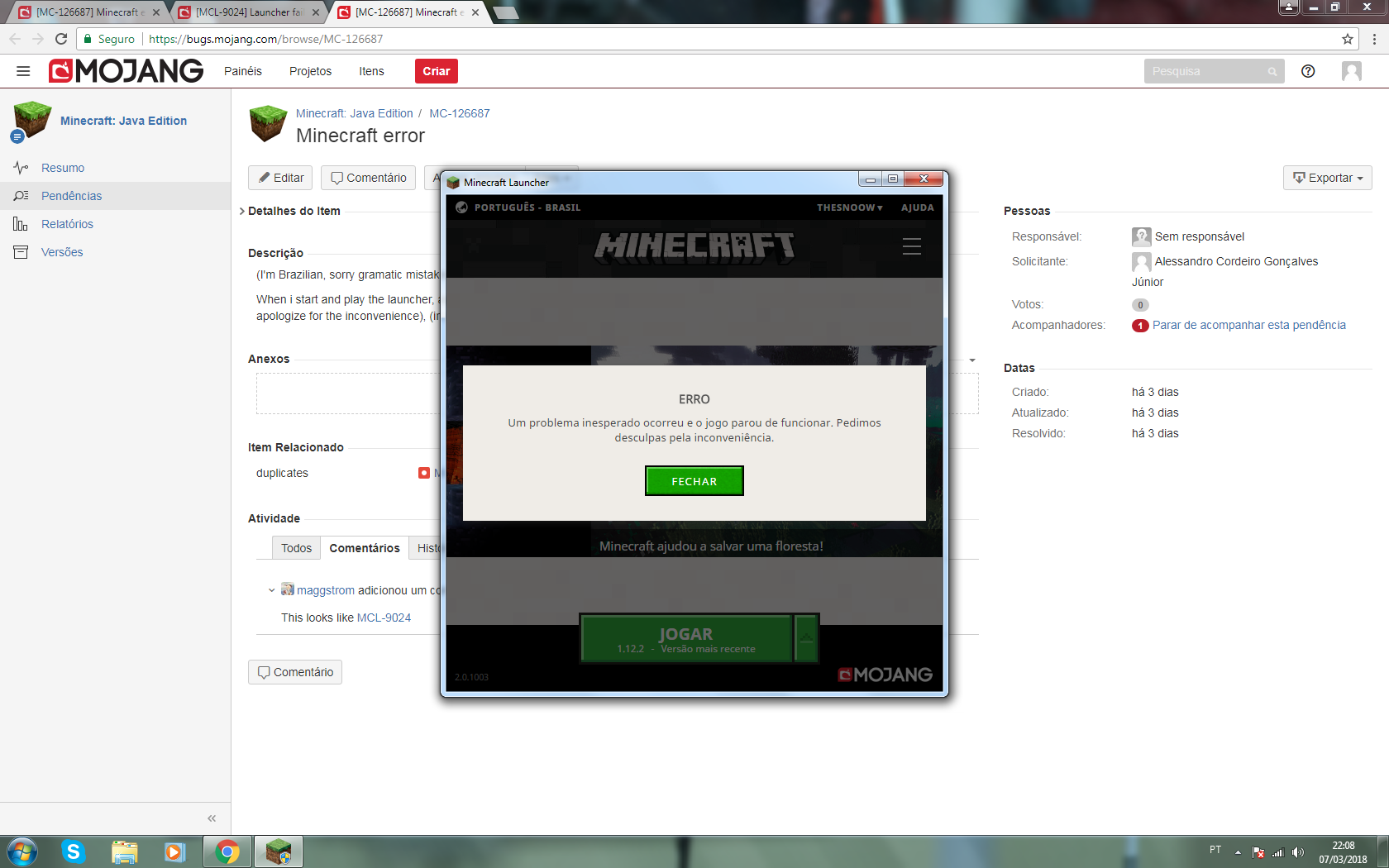The image size is (1389, 868).
Task: Open File Explorer from the taskbar
Action: [124, 851]
